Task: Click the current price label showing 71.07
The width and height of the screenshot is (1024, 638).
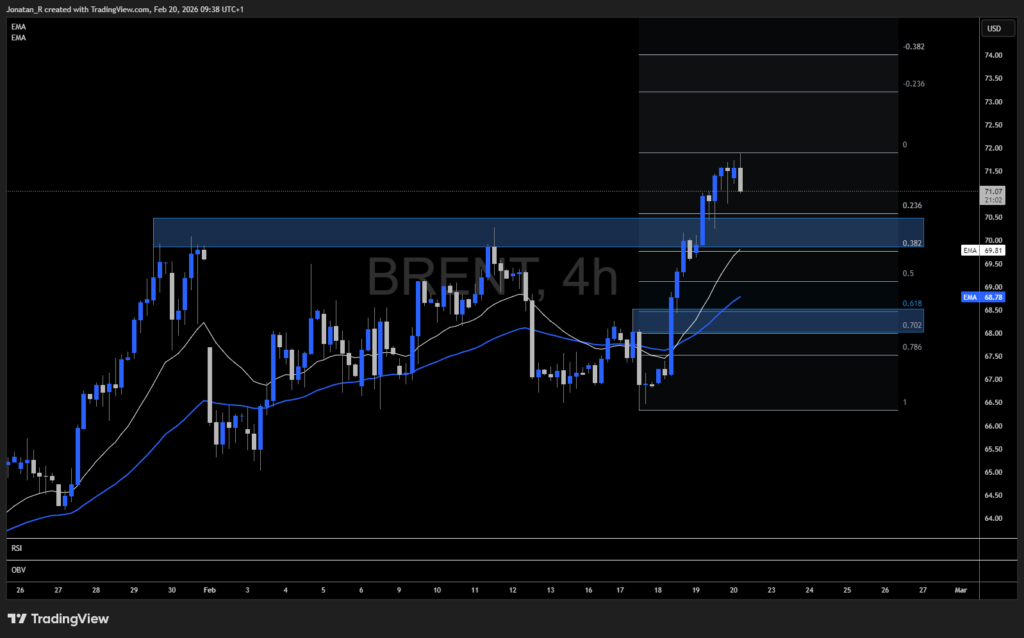Action: [993, 191]
